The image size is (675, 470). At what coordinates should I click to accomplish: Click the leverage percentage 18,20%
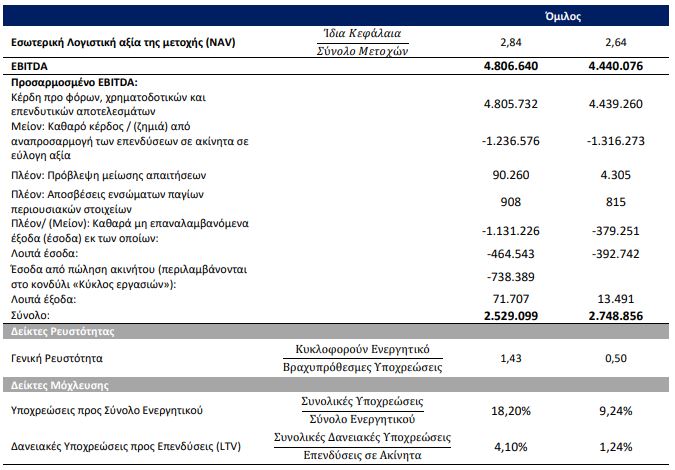pos(511,410)
